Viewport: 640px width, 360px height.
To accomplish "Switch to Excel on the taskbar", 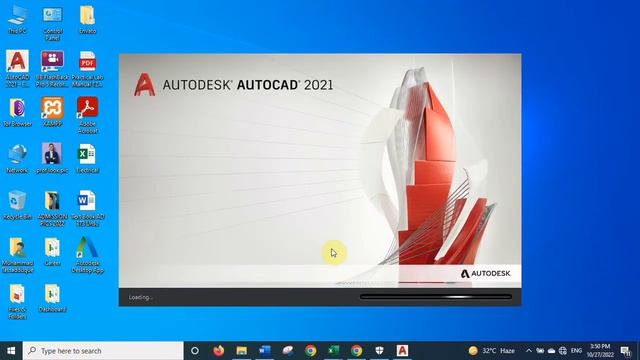I will coord(333,351).
